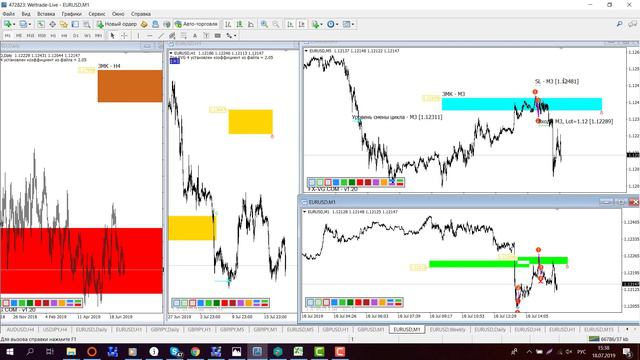Click the globe icon beside Авто-торговля
640x360 pixels.
(x=167, y=24)
